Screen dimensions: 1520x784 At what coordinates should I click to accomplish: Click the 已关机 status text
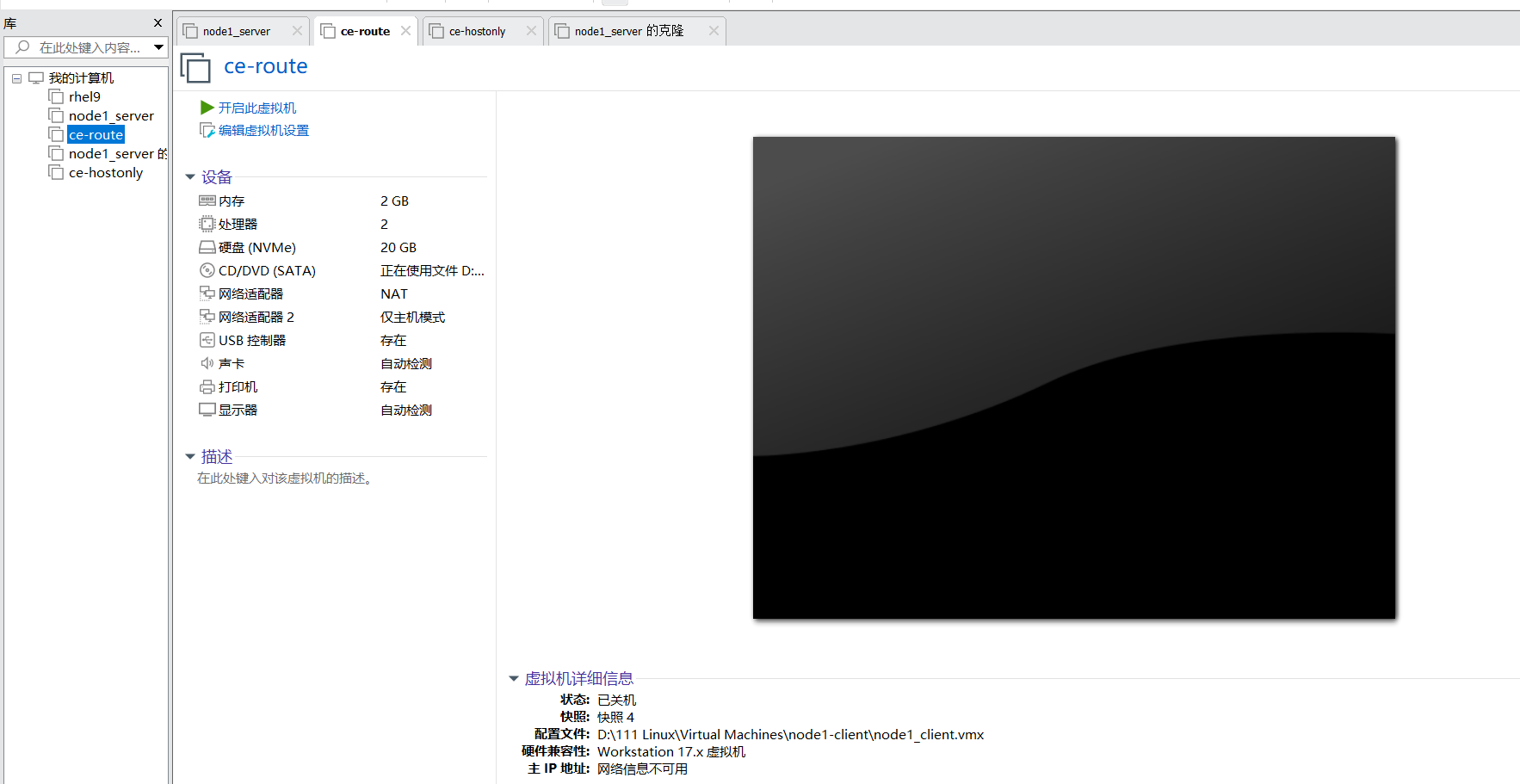(616, 700)
